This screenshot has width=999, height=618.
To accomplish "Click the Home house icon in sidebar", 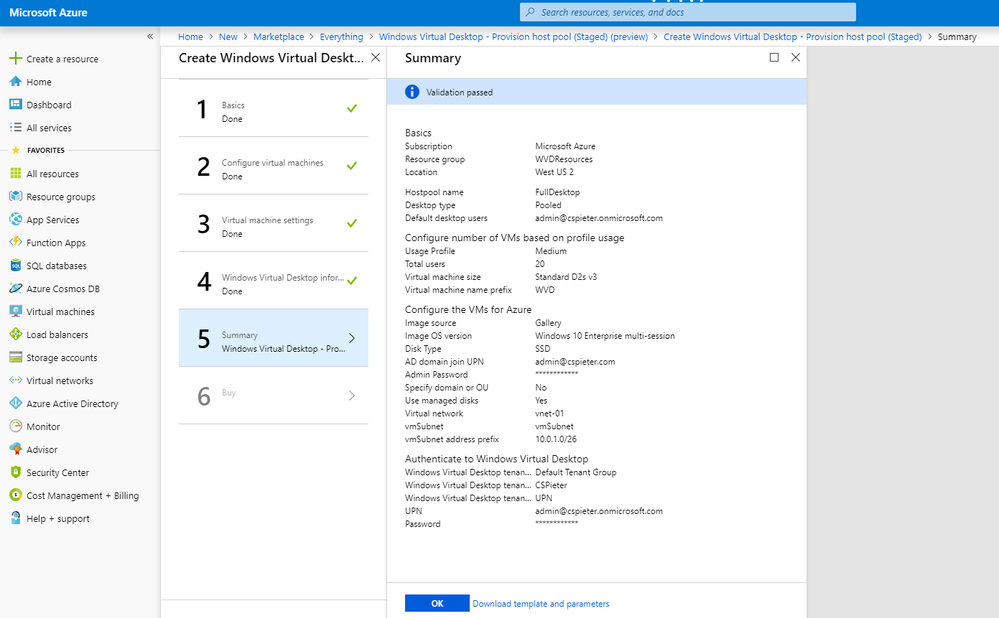I will click(15, 82).
